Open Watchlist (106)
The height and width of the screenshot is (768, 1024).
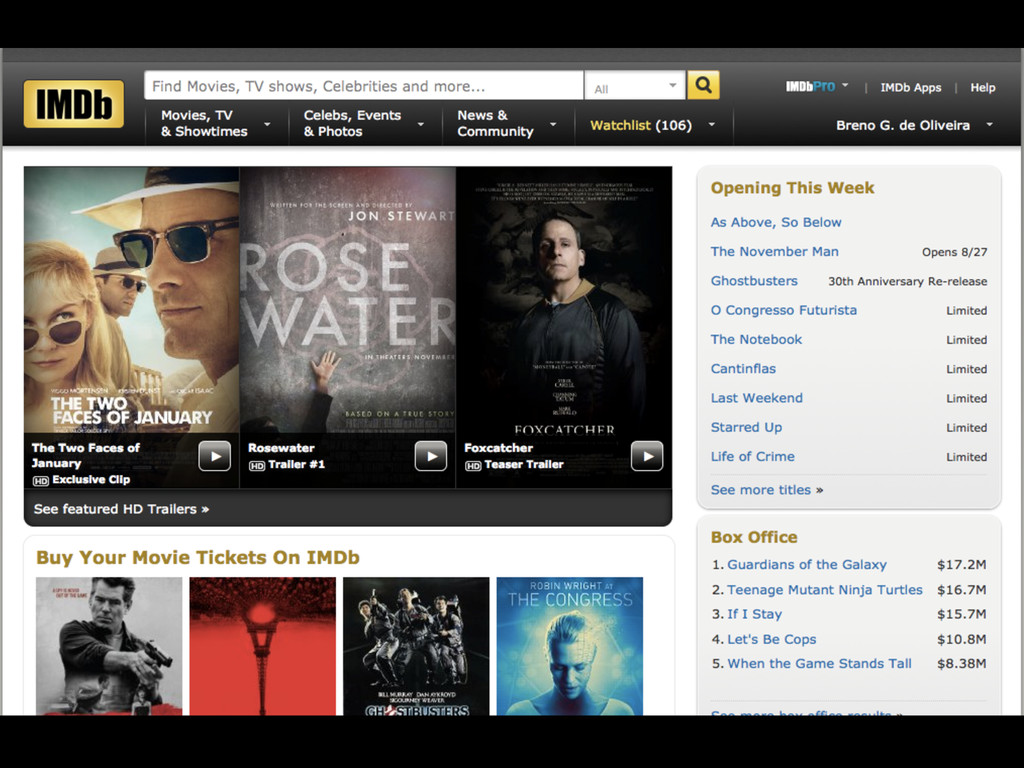coord(641,125)
